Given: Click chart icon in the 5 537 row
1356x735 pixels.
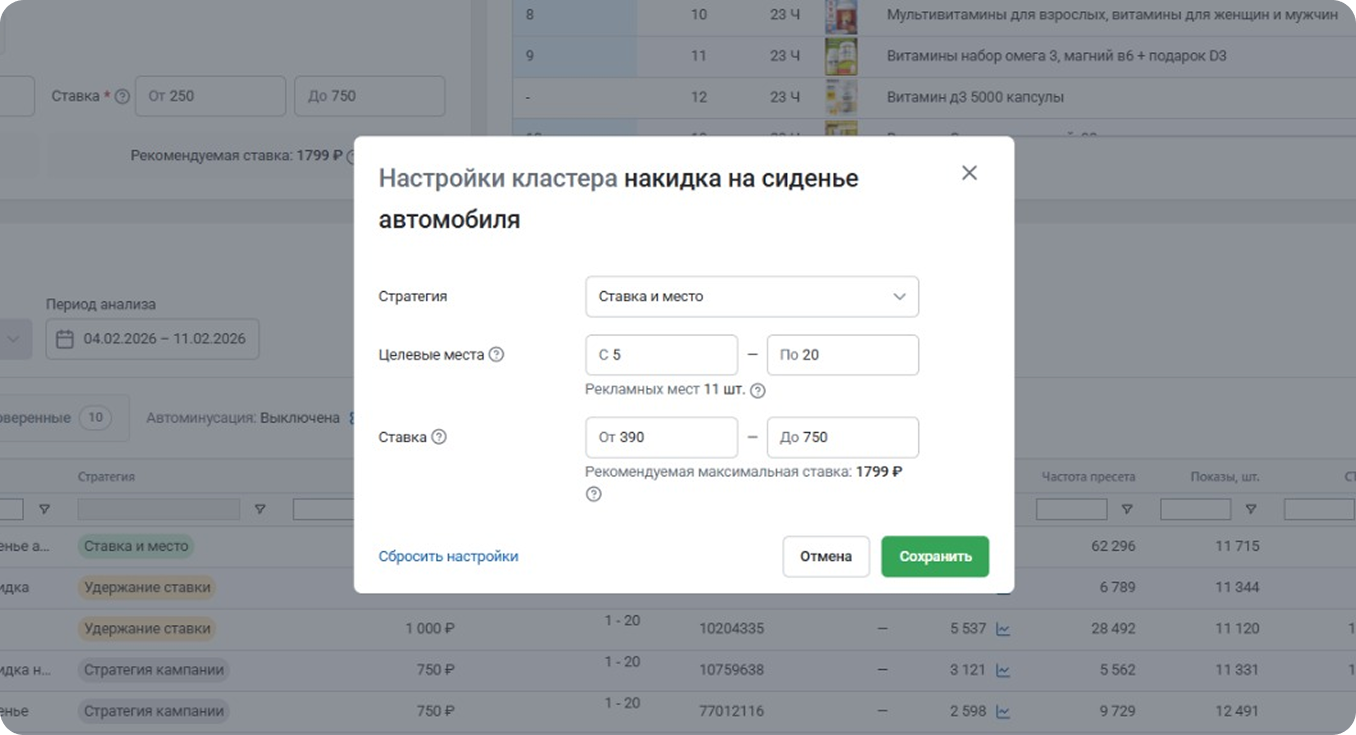Looking at the screenshot, I should click(1003, 629).
